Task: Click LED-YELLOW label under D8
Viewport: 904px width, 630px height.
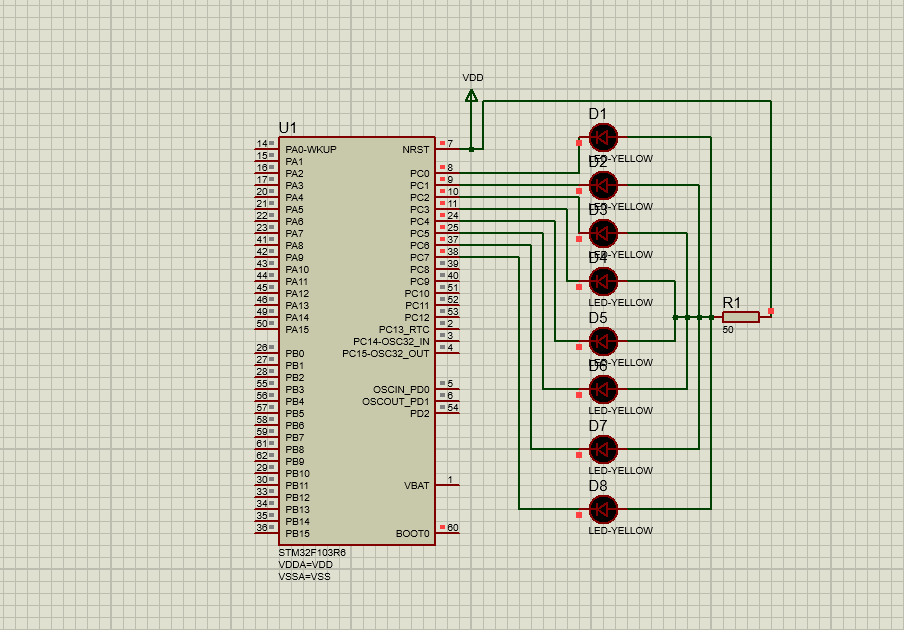Action: [620, 530]
